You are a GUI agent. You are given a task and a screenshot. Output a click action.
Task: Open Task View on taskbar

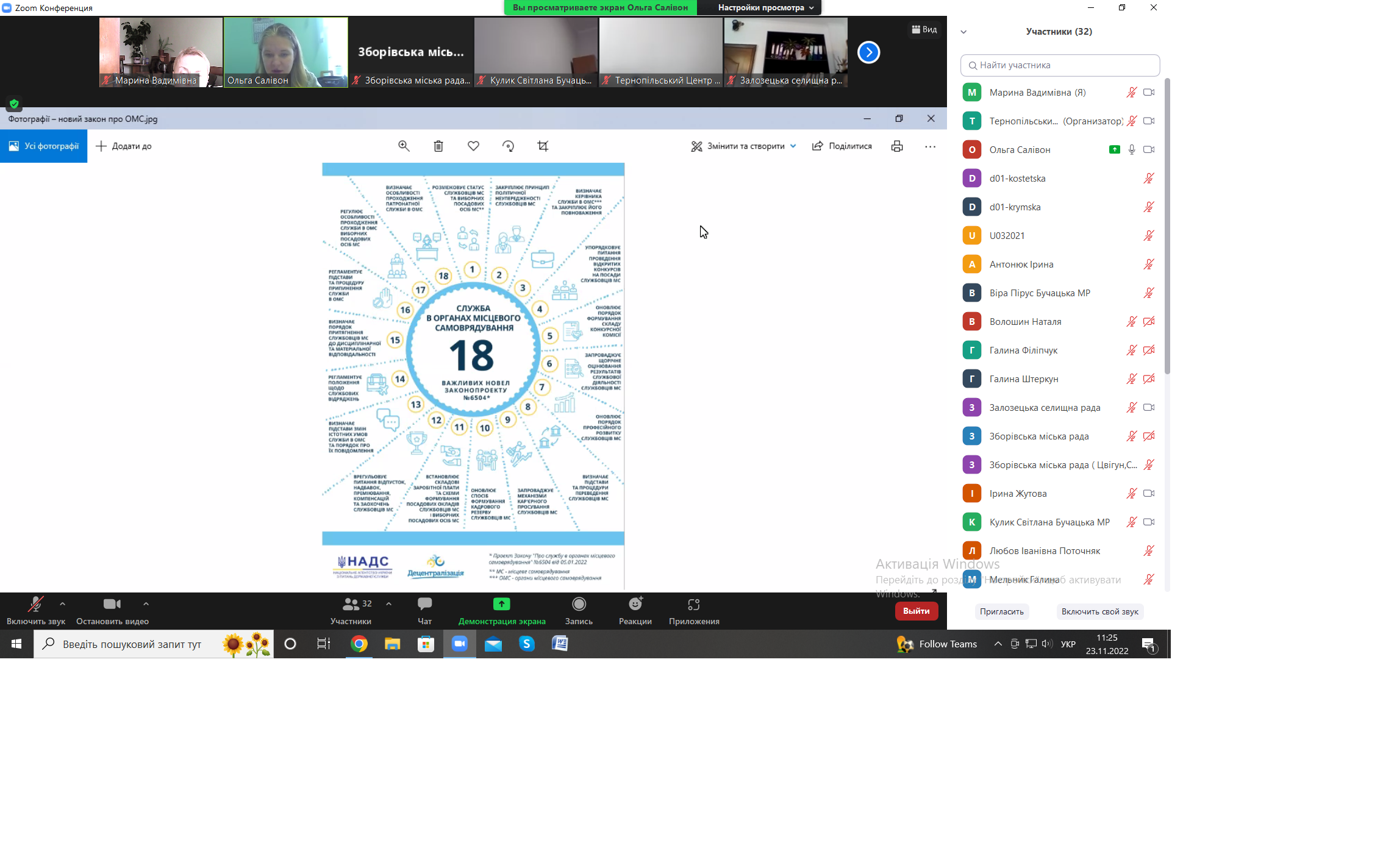324,644
